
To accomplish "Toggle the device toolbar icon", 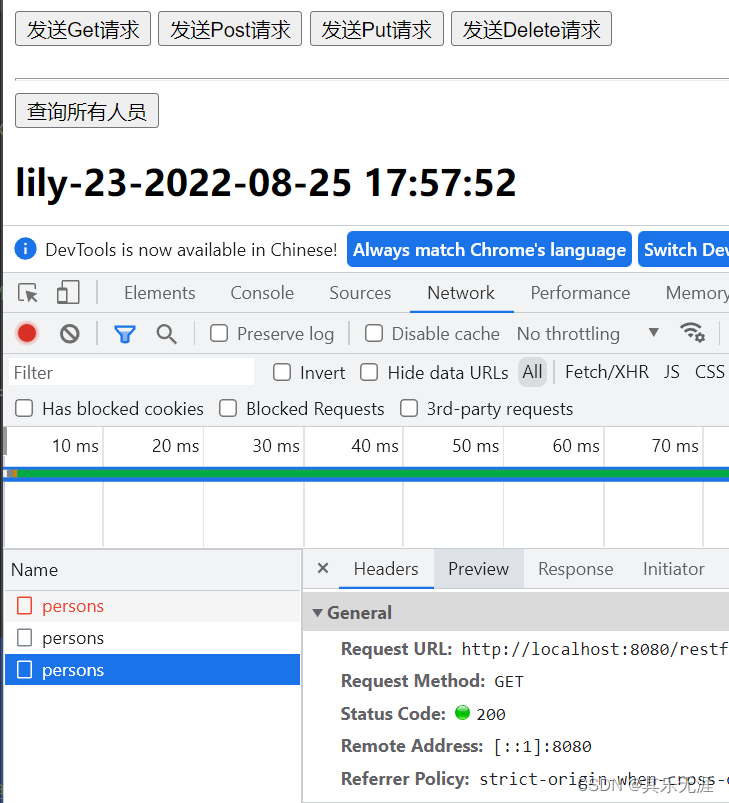I will coord(68,292).
